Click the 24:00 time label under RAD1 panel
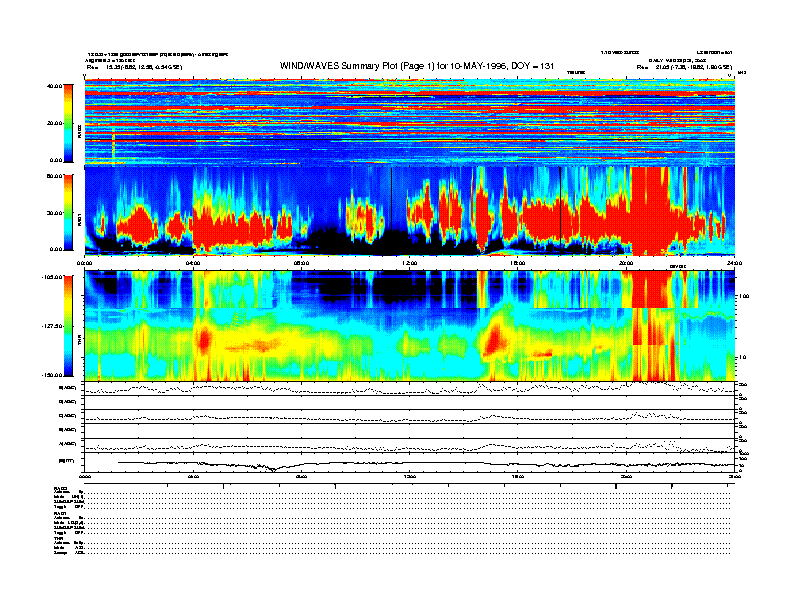 click(x=734, y=263)
